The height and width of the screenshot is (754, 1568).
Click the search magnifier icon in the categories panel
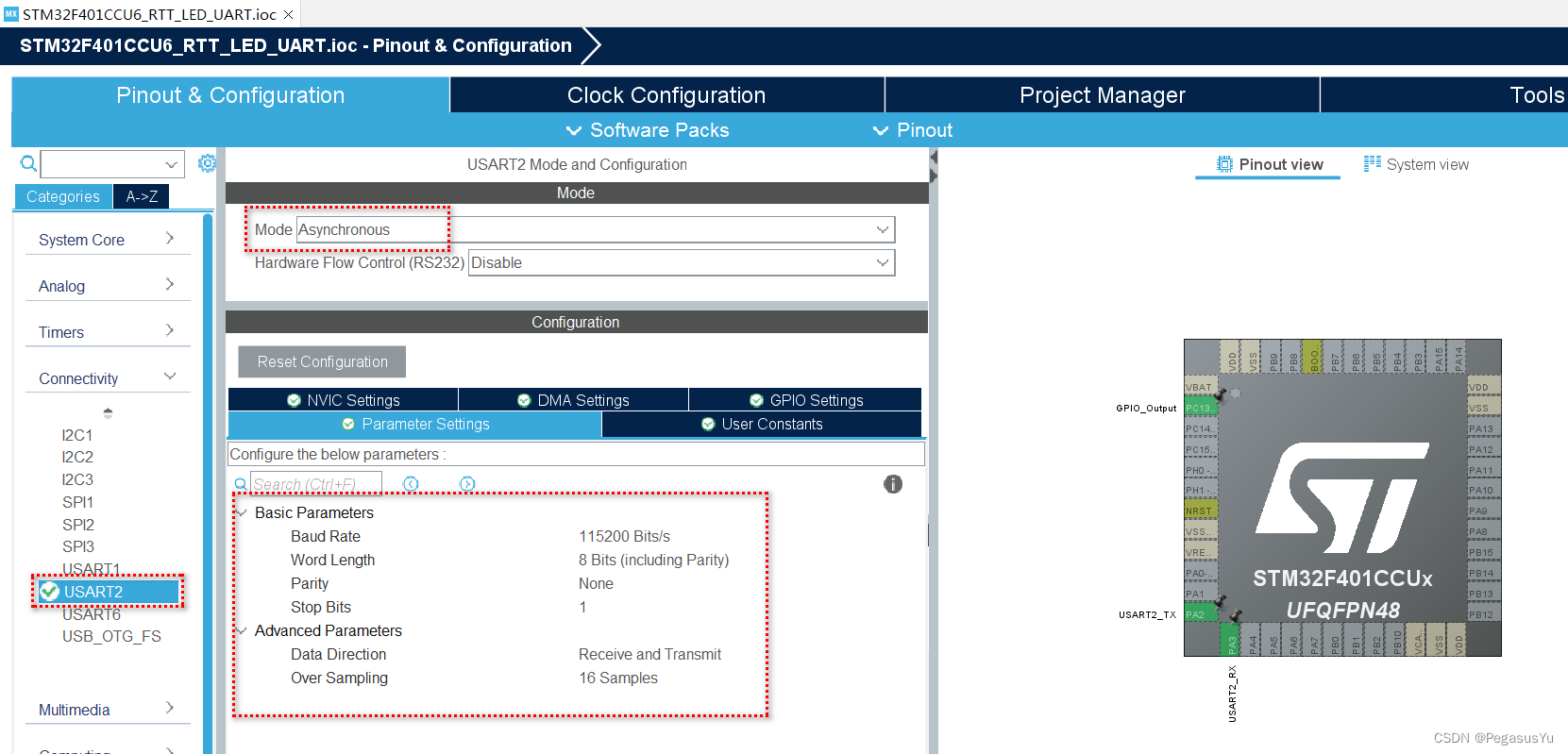[29, 164]
